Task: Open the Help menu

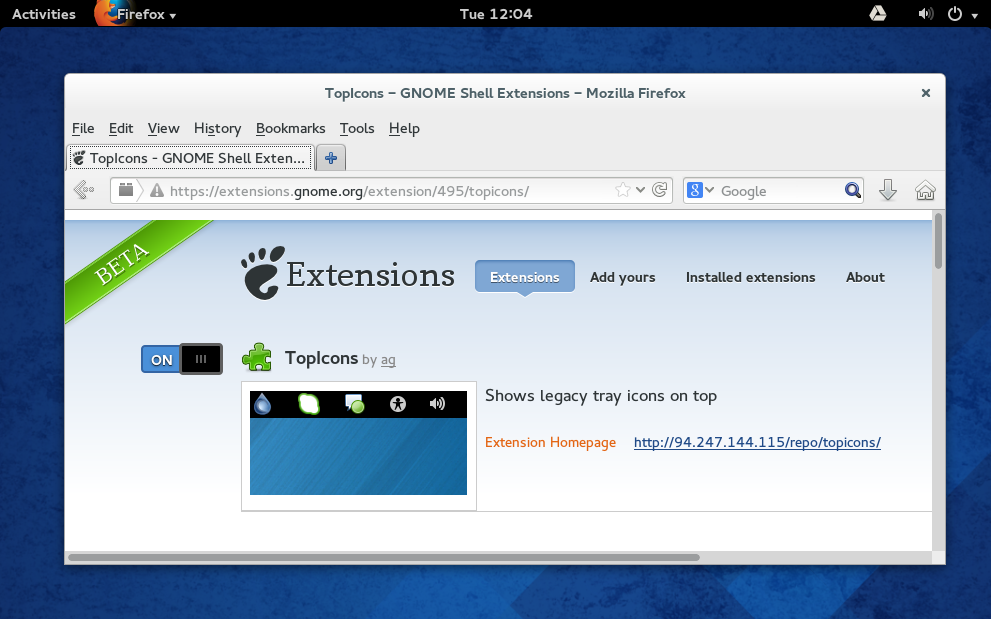Action: 404,128
